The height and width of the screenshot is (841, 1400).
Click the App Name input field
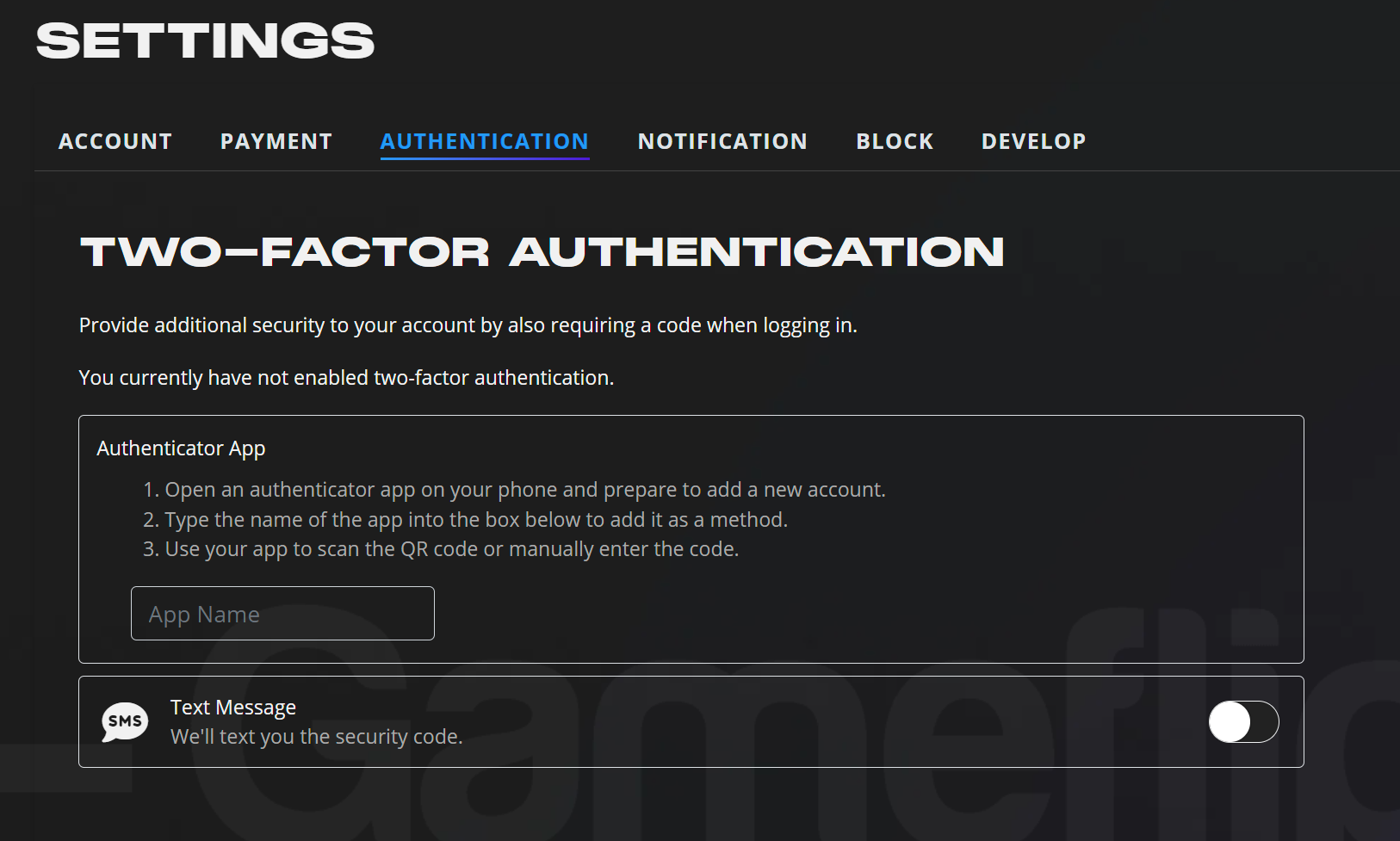click(x=282, y=614)
